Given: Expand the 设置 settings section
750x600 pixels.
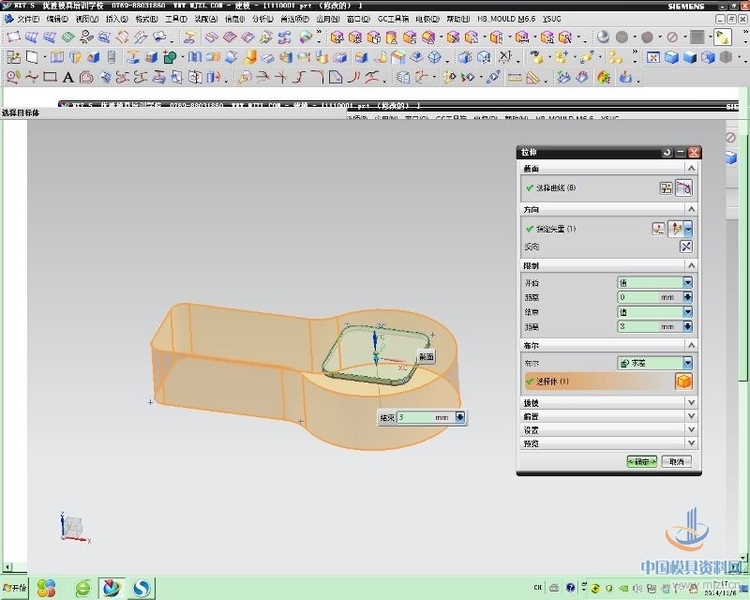Looking at the screenshot, I should (690, 429).
